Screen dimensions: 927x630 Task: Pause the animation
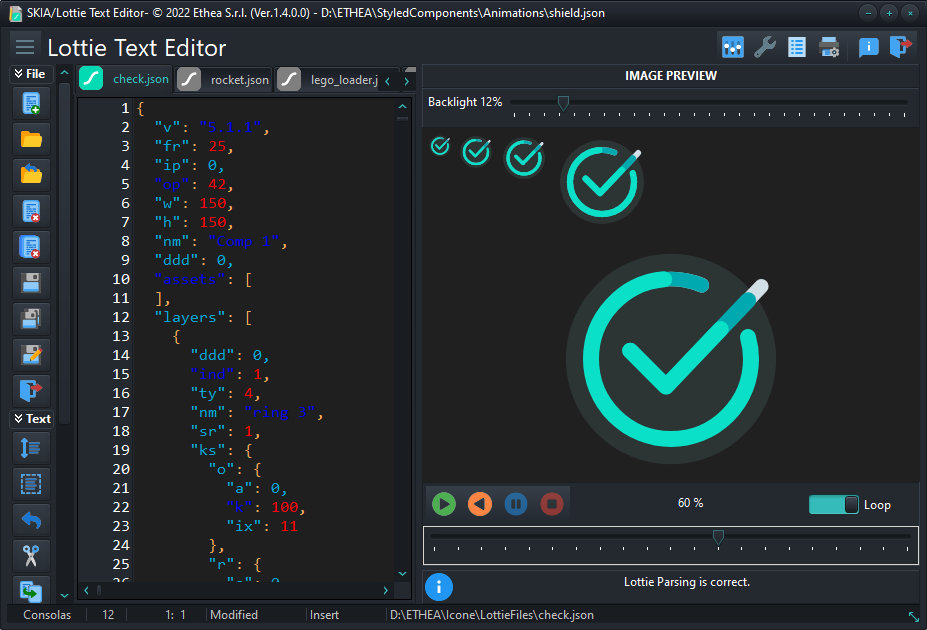[516, 504]
